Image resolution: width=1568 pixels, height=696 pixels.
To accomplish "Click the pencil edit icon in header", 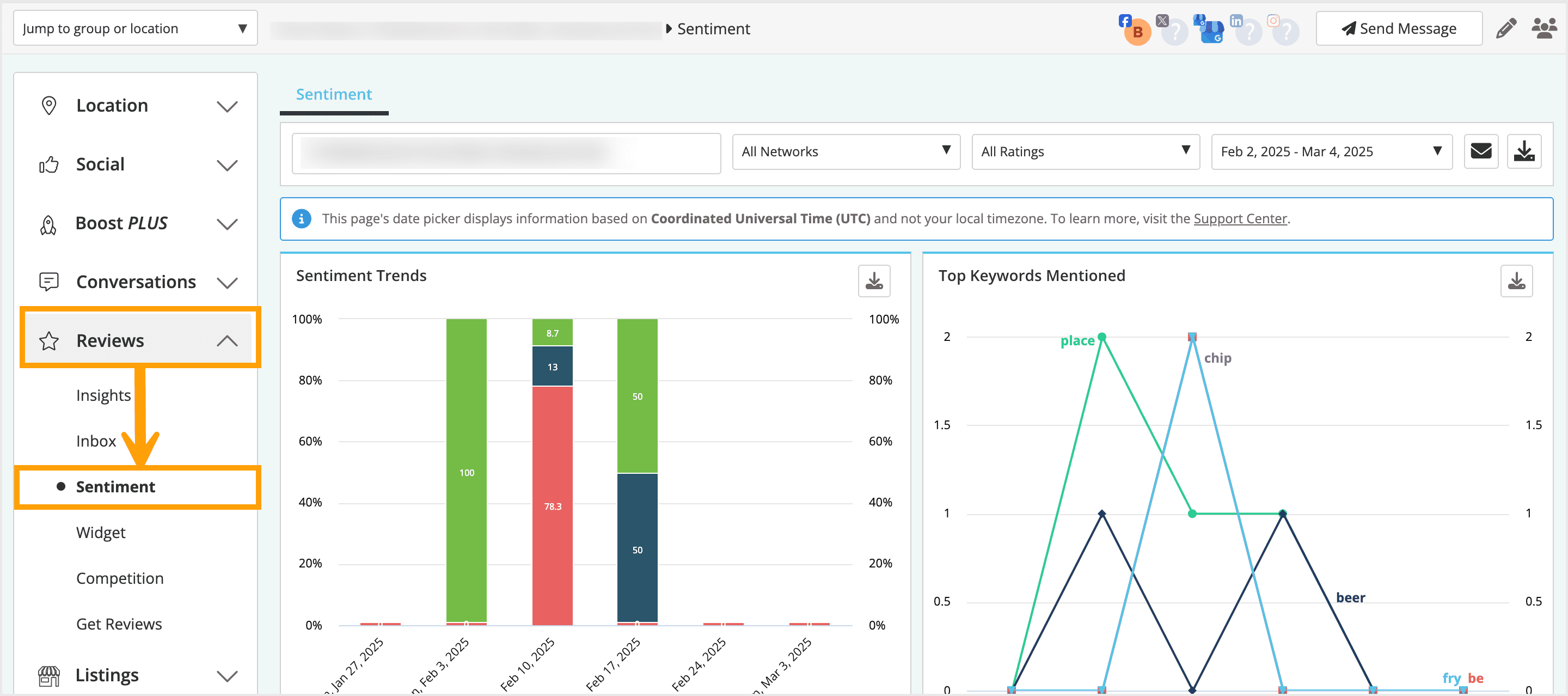I will coord(1505,29).
